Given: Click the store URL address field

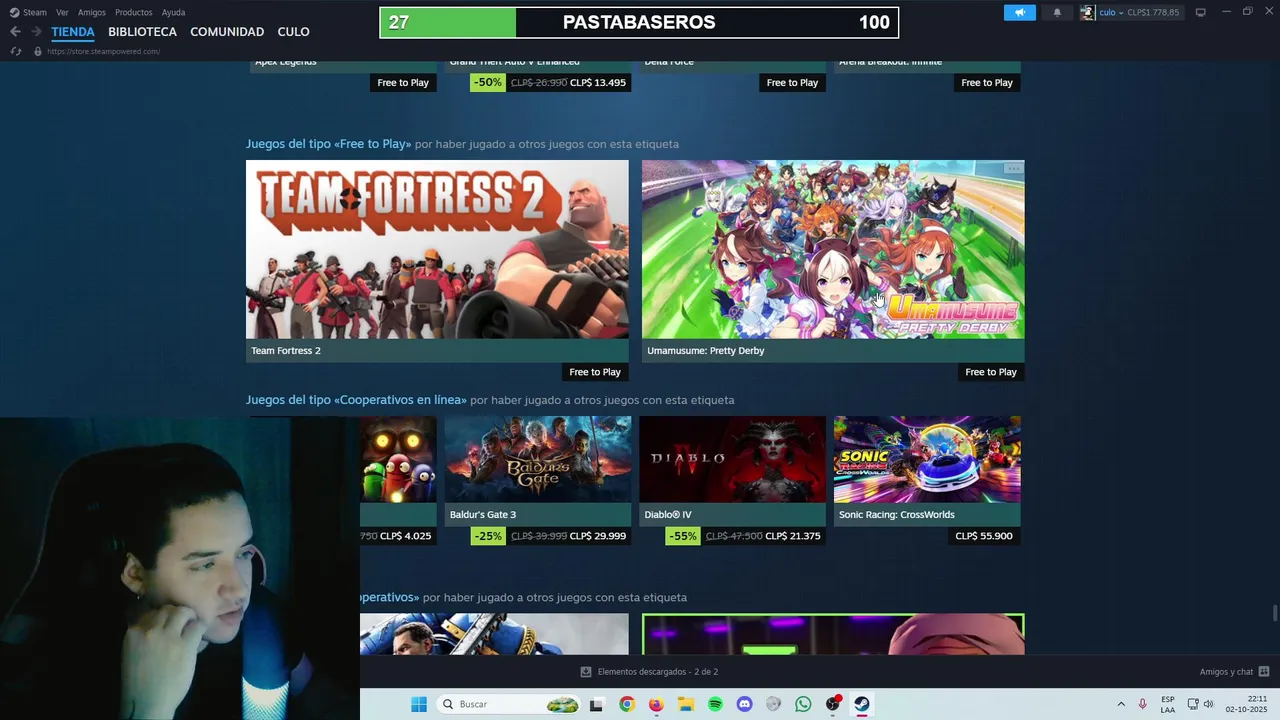Looking at the screenshot, I should click(x=104, y=51).
